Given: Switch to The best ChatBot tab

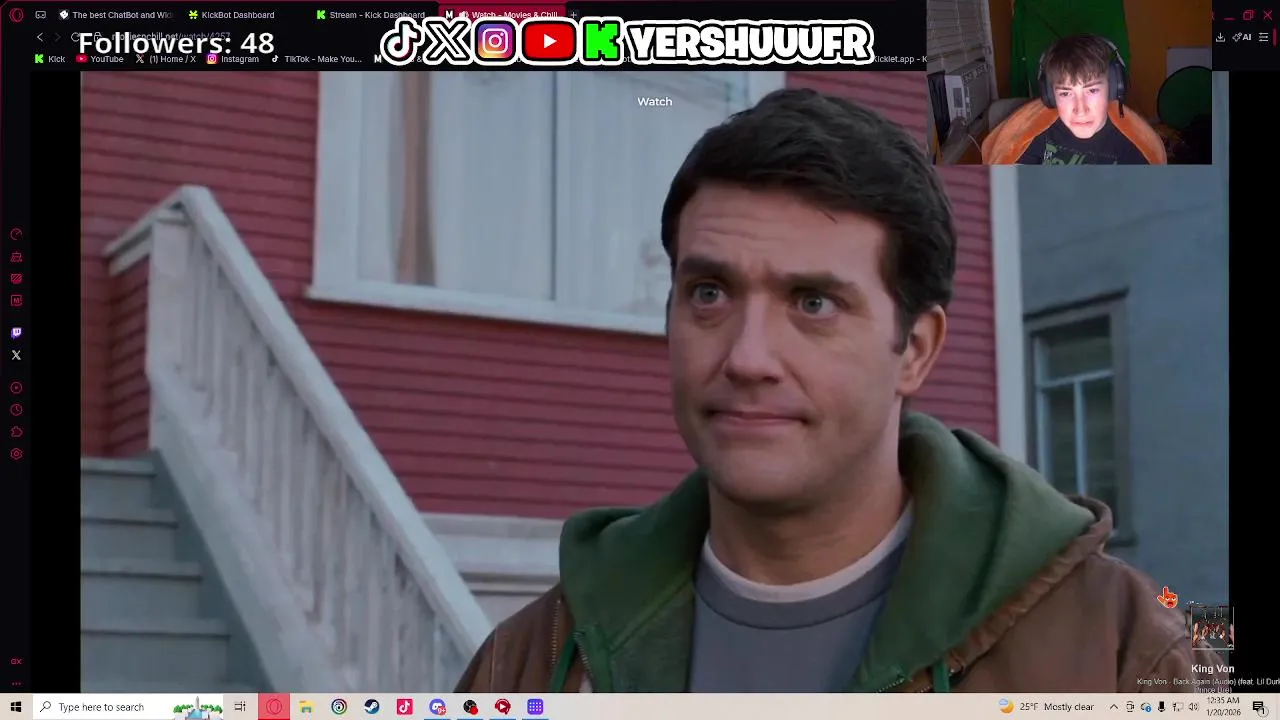Looking at the screenshot, I should tap(115, 15).
